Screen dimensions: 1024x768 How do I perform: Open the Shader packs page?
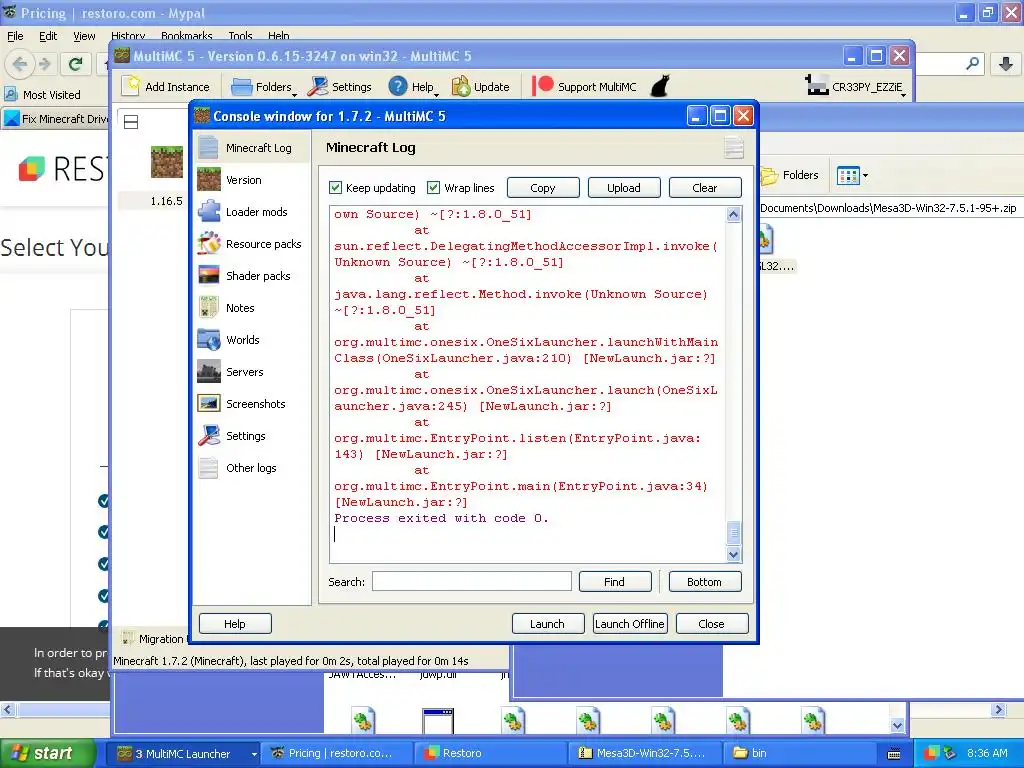coord(251,276)
